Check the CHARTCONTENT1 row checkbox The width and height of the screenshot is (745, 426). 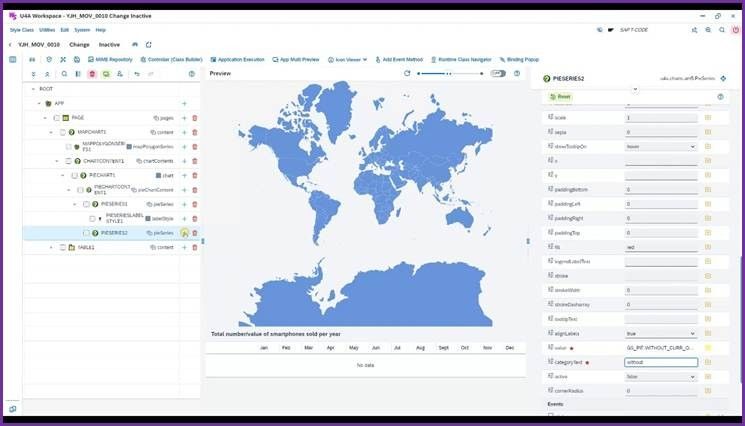pos(68,161)
